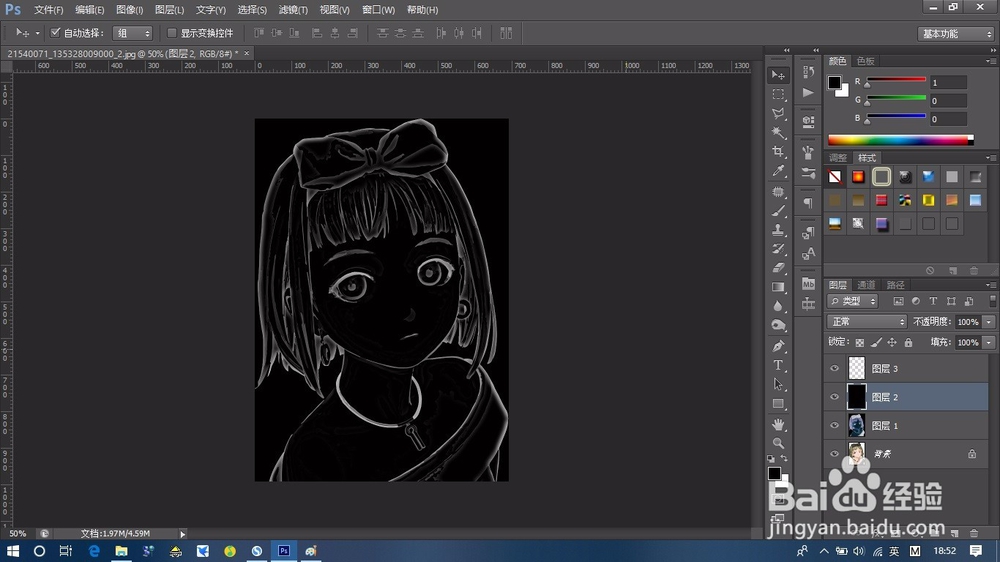Click the red R slider

(x=896, y=80)
